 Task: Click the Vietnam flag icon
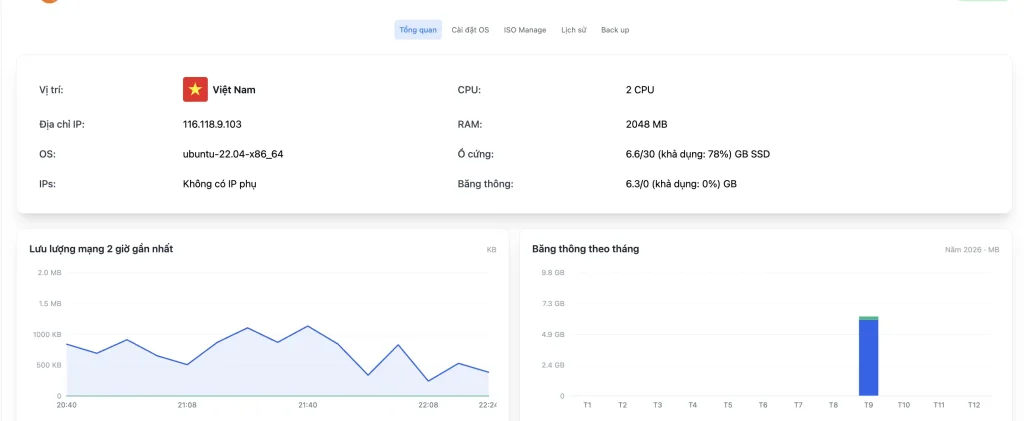(x=195, y=89)
